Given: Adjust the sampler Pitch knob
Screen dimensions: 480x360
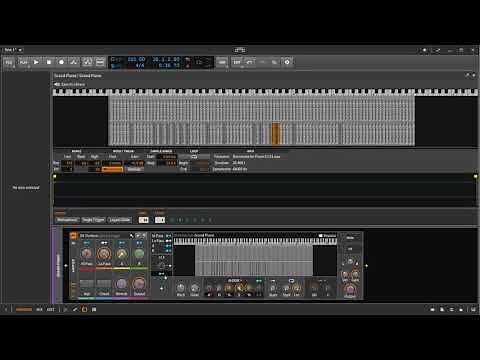Looking at the screenshot, I should point(181,288).
